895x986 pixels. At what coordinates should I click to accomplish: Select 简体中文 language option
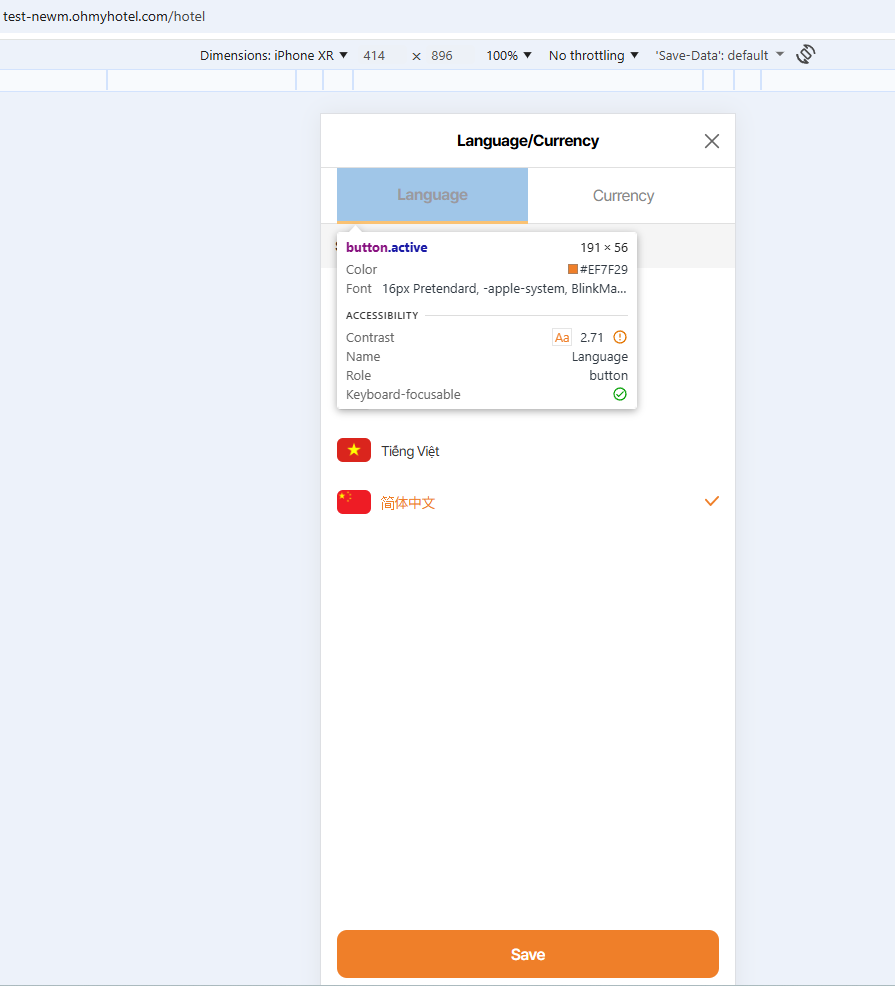tap(528, 502)
